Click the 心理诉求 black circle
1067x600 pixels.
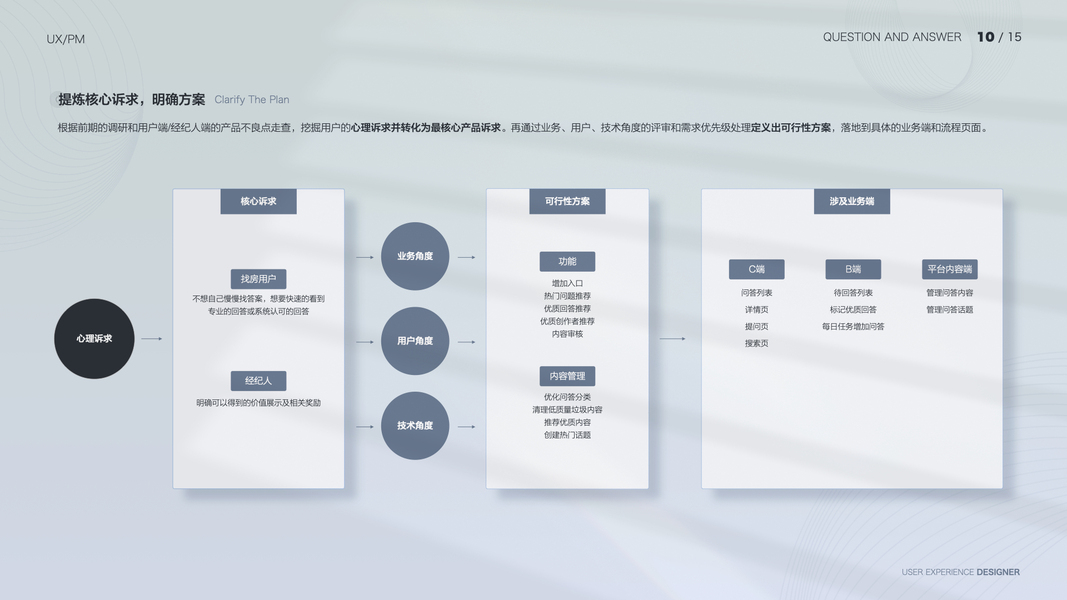(95, 339)
